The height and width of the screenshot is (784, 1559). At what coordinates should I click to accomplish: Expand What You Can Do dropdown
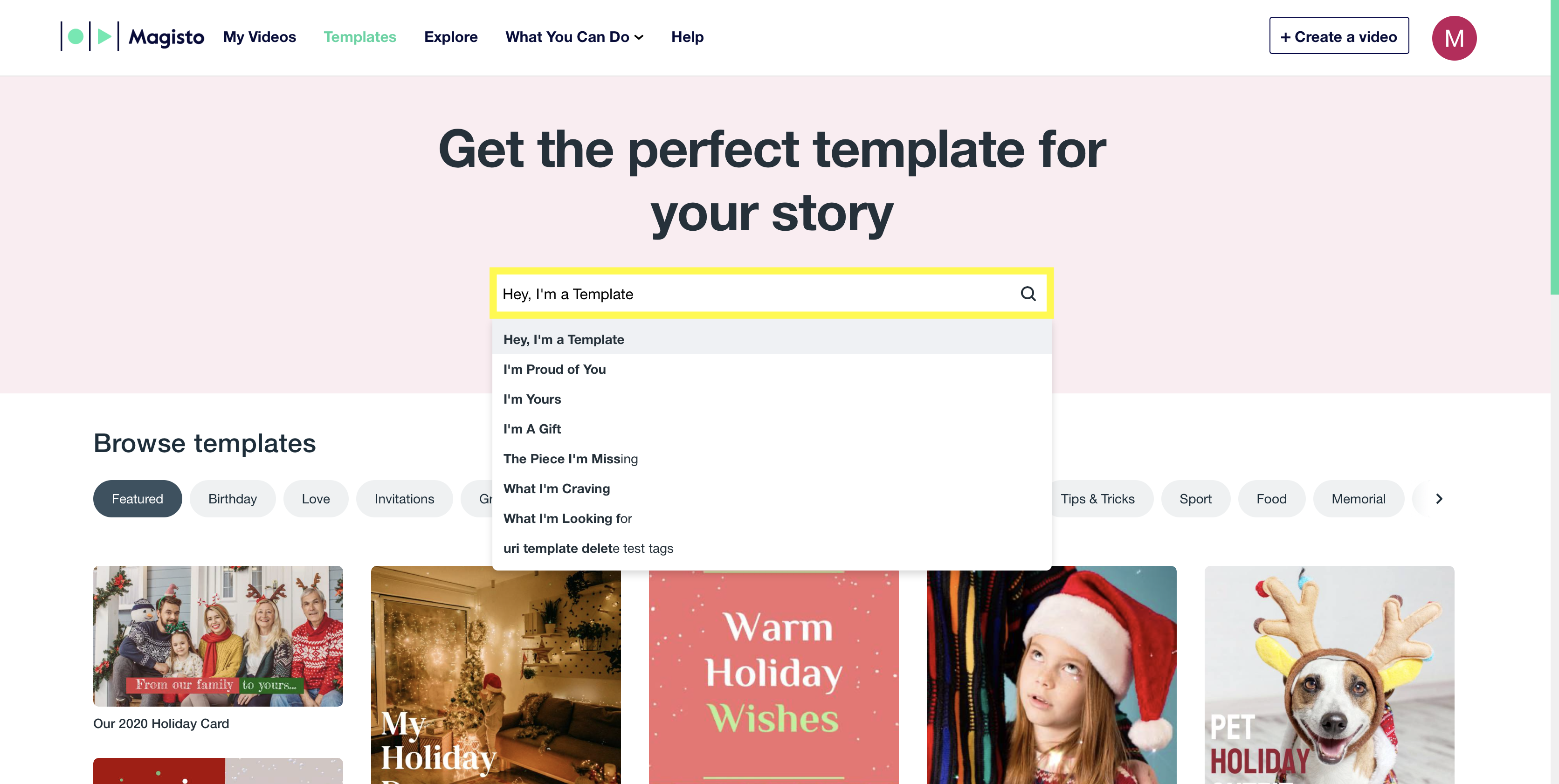574,37
